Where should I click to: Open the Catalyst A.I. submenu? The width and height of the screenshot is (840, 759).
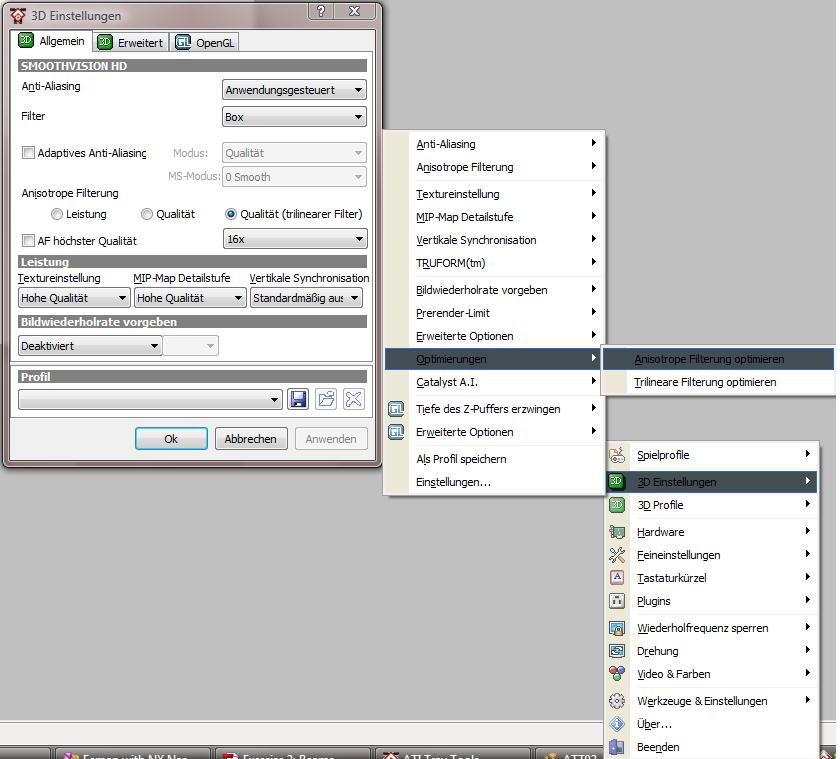click(495, 382)
